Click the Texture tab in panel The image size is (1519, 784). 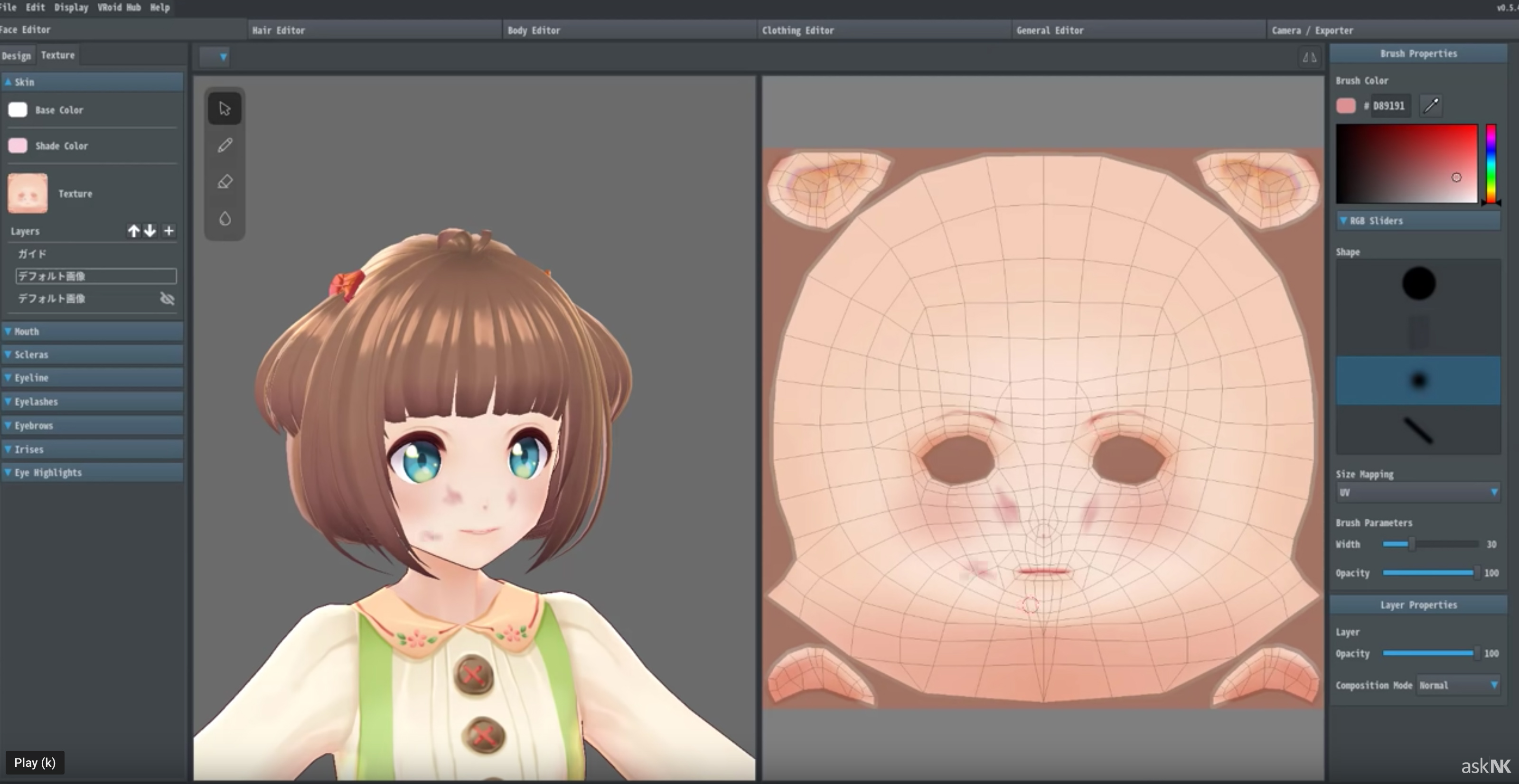[x=57, y=55]
